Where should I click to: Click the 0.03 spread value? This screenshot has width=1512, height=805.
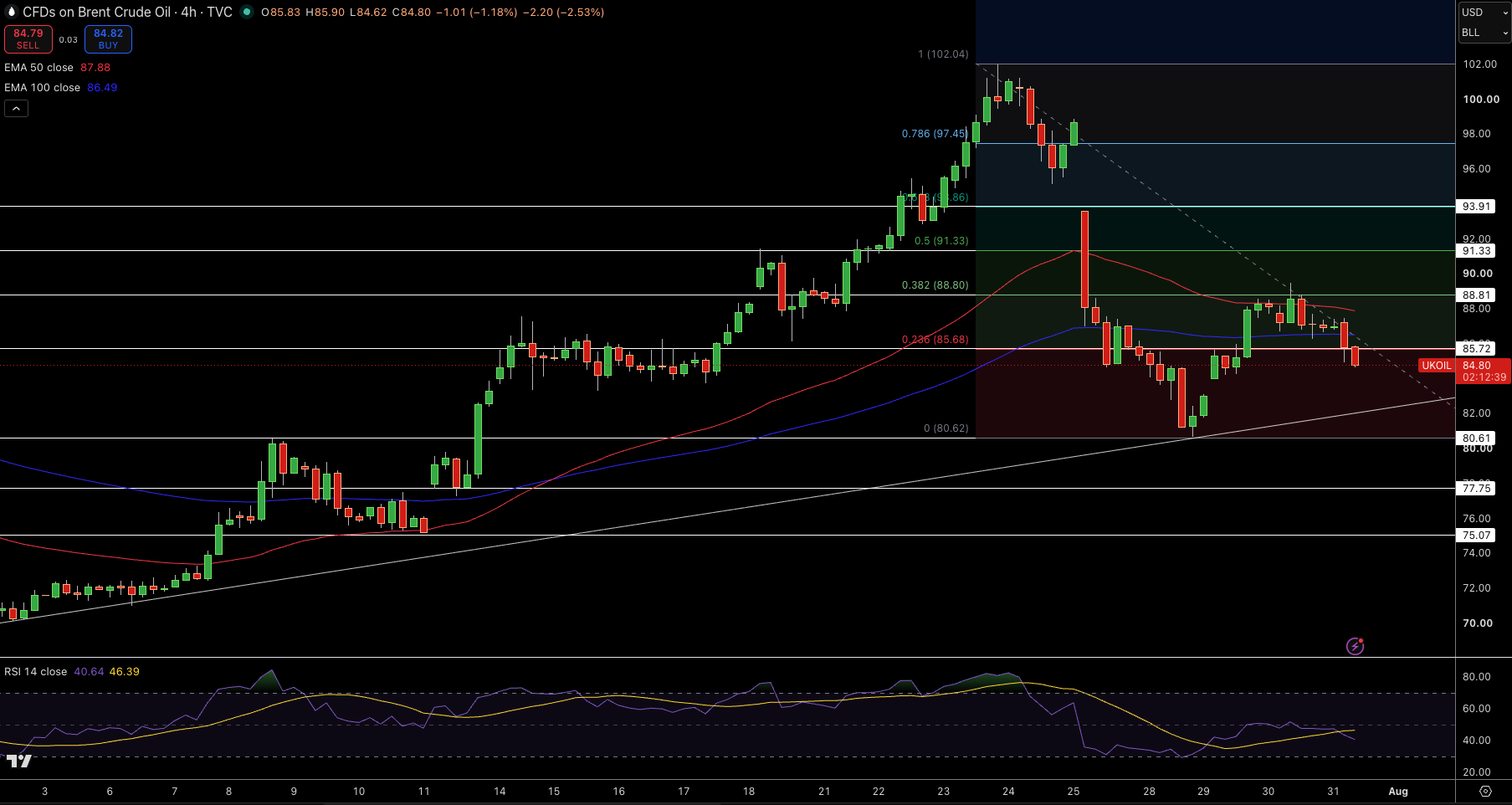point(69,39)
